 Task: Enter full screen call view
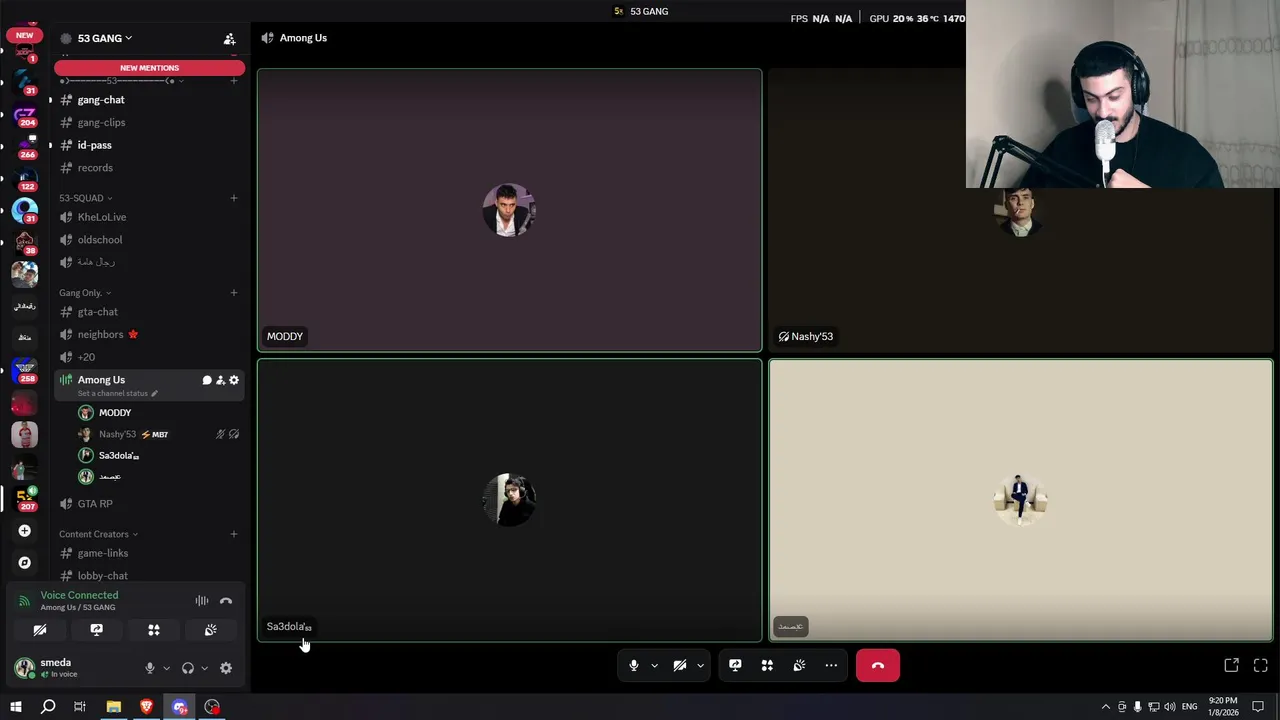pos(1261,665)
